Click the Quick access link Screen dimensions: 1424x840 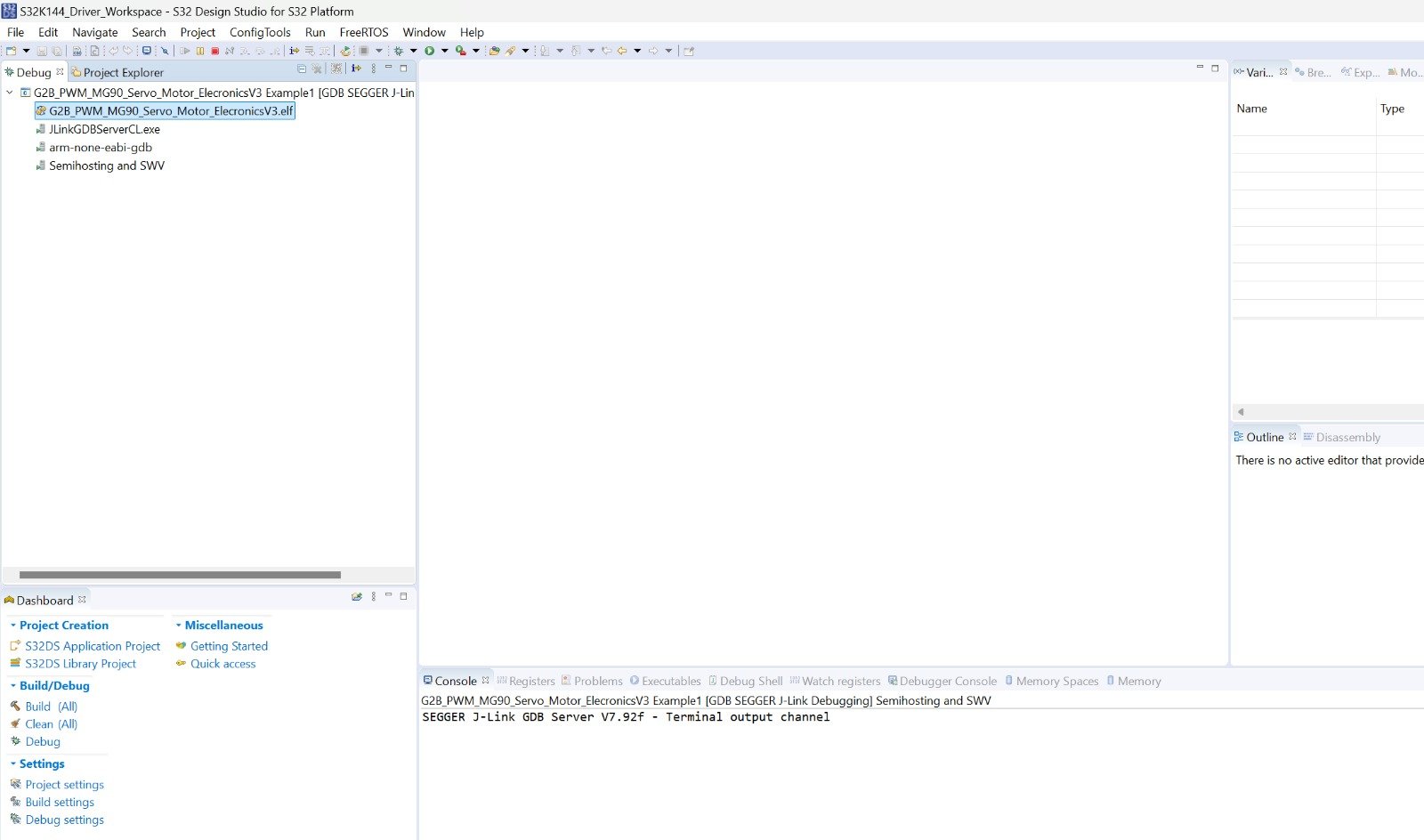click(222, 664)
